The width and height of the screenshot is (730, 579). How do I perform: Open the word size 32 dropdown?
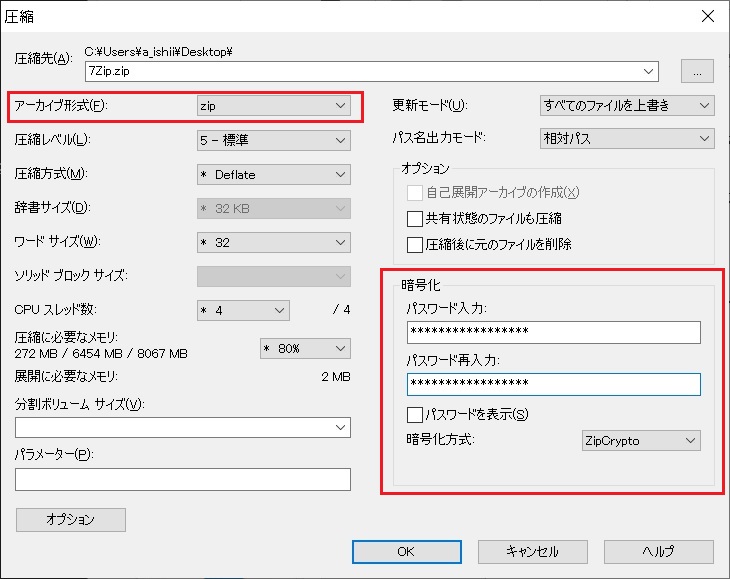273,242
